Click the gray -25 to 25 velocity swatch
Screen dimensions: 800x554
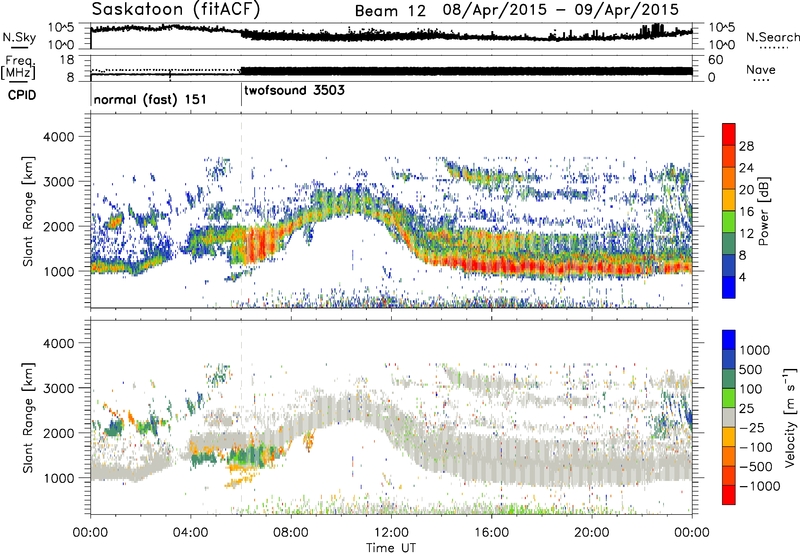tap(729, 417)
